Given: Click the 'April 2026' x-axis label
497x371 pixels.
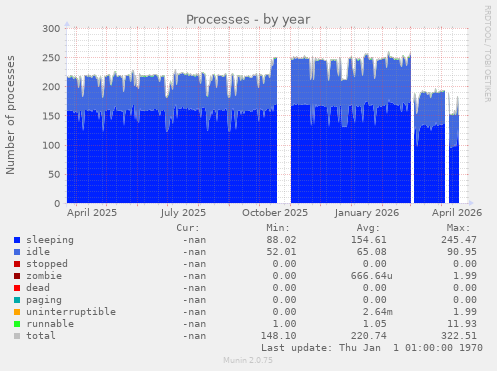Looking at the screenshot, I should [x=457, y=213].
